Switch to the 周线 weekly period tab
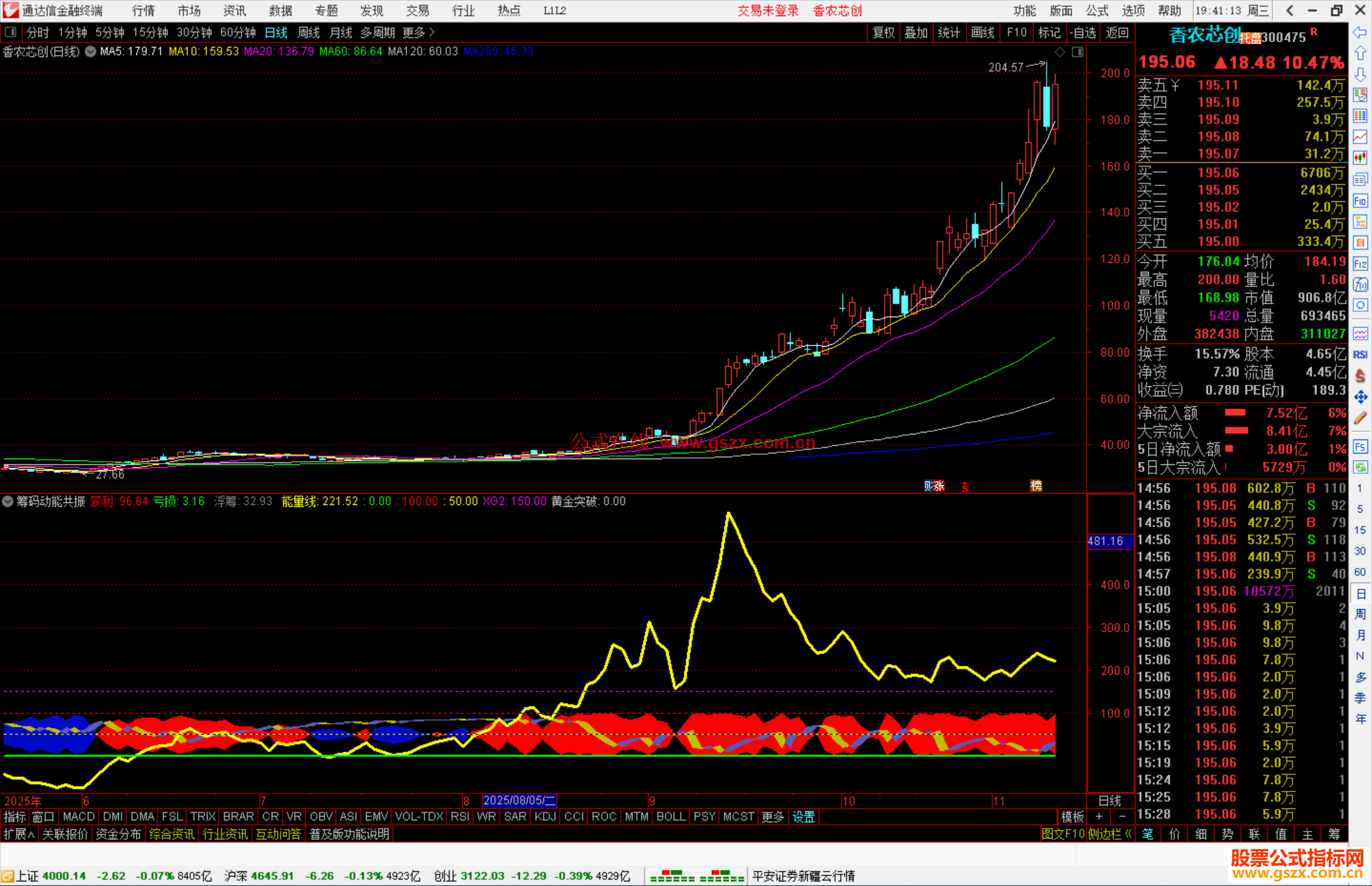Viewport: 1372px width, 886px height. pos(309,32)
